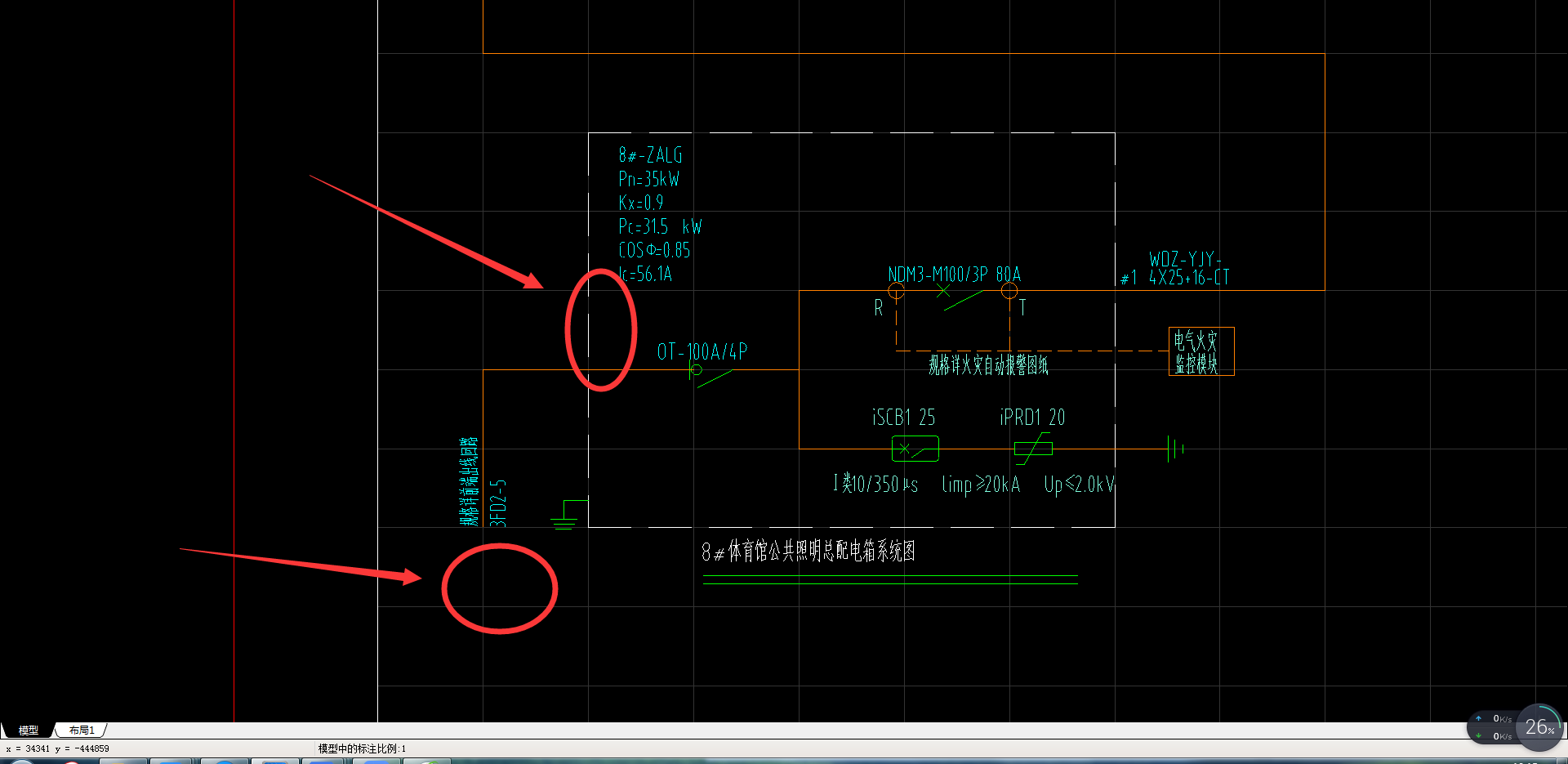
Task: Open the 26% memory usage floating ball
Action: (1539, 727)
